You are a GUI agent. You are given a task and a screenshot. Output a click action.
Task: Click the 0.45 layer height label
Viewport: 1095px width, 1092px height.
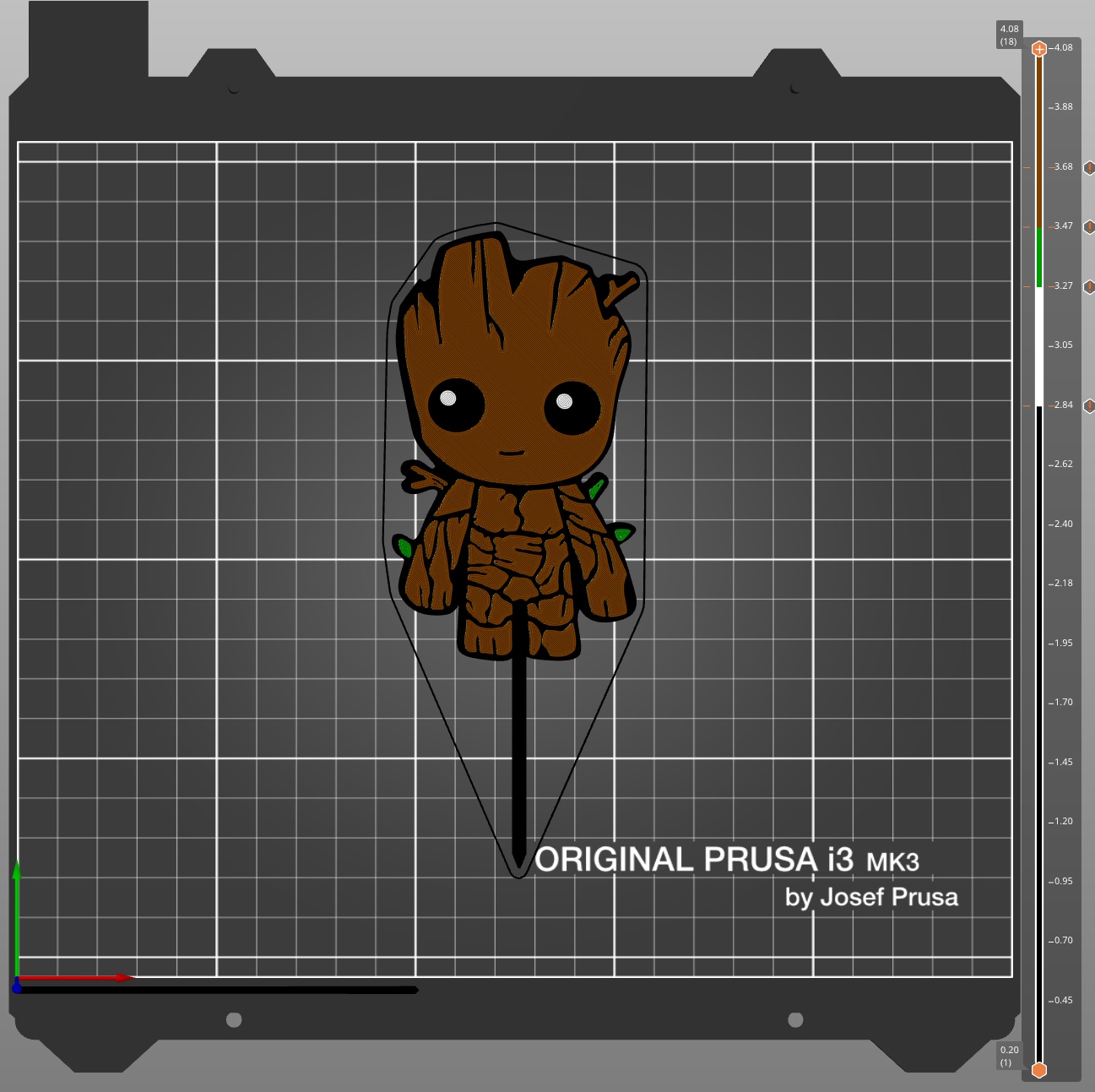[1062, 1001]
